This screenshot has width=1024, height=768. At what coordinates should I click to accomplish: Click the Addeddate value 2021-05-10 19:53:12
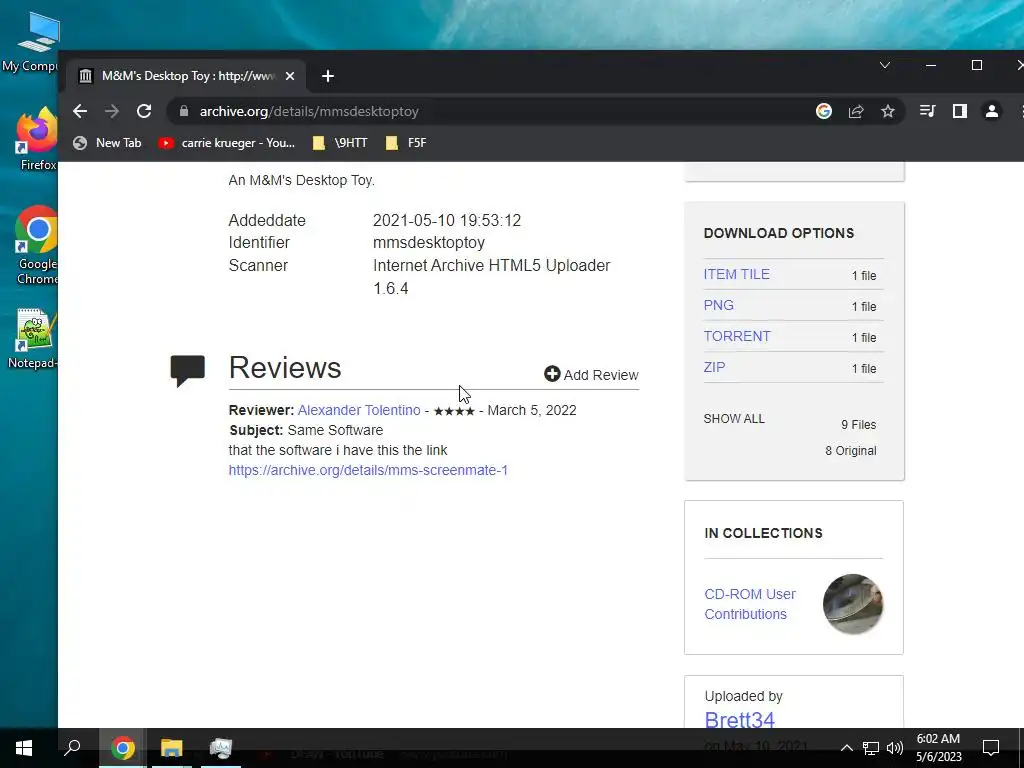447,220
